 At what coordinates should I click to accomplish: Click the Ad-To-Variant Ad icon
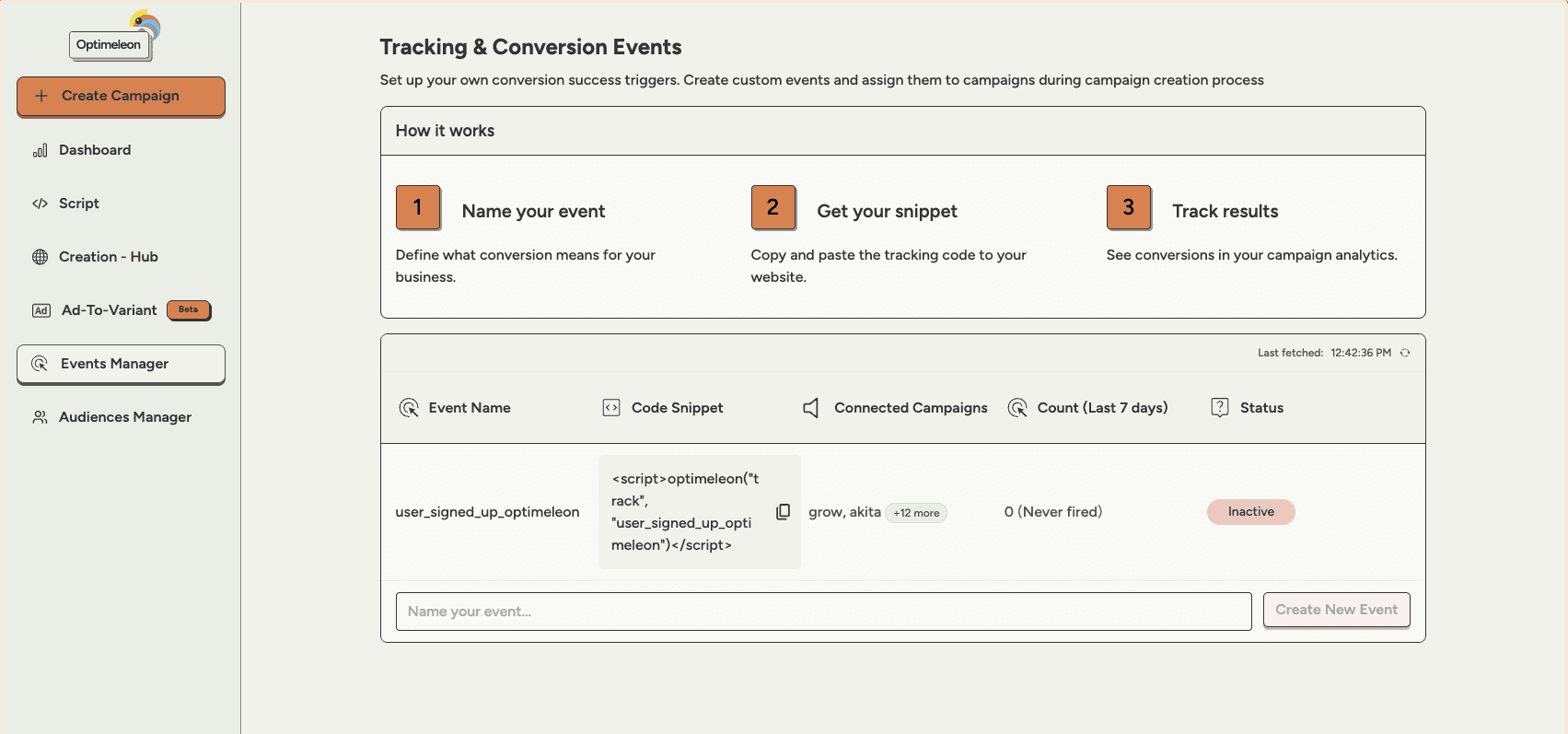pos(41,310)
